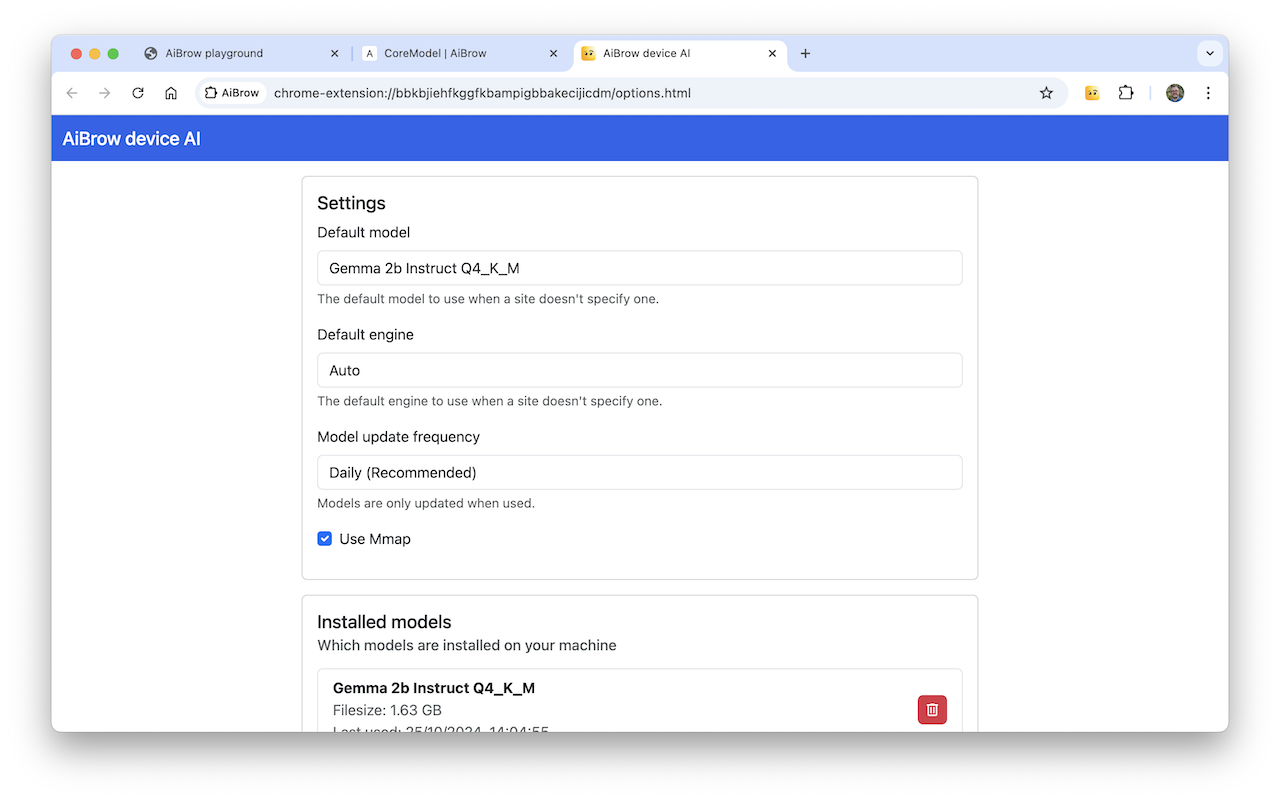
Task: Open the Extensions puzzle icon
Action: [x=1126, y=92]
